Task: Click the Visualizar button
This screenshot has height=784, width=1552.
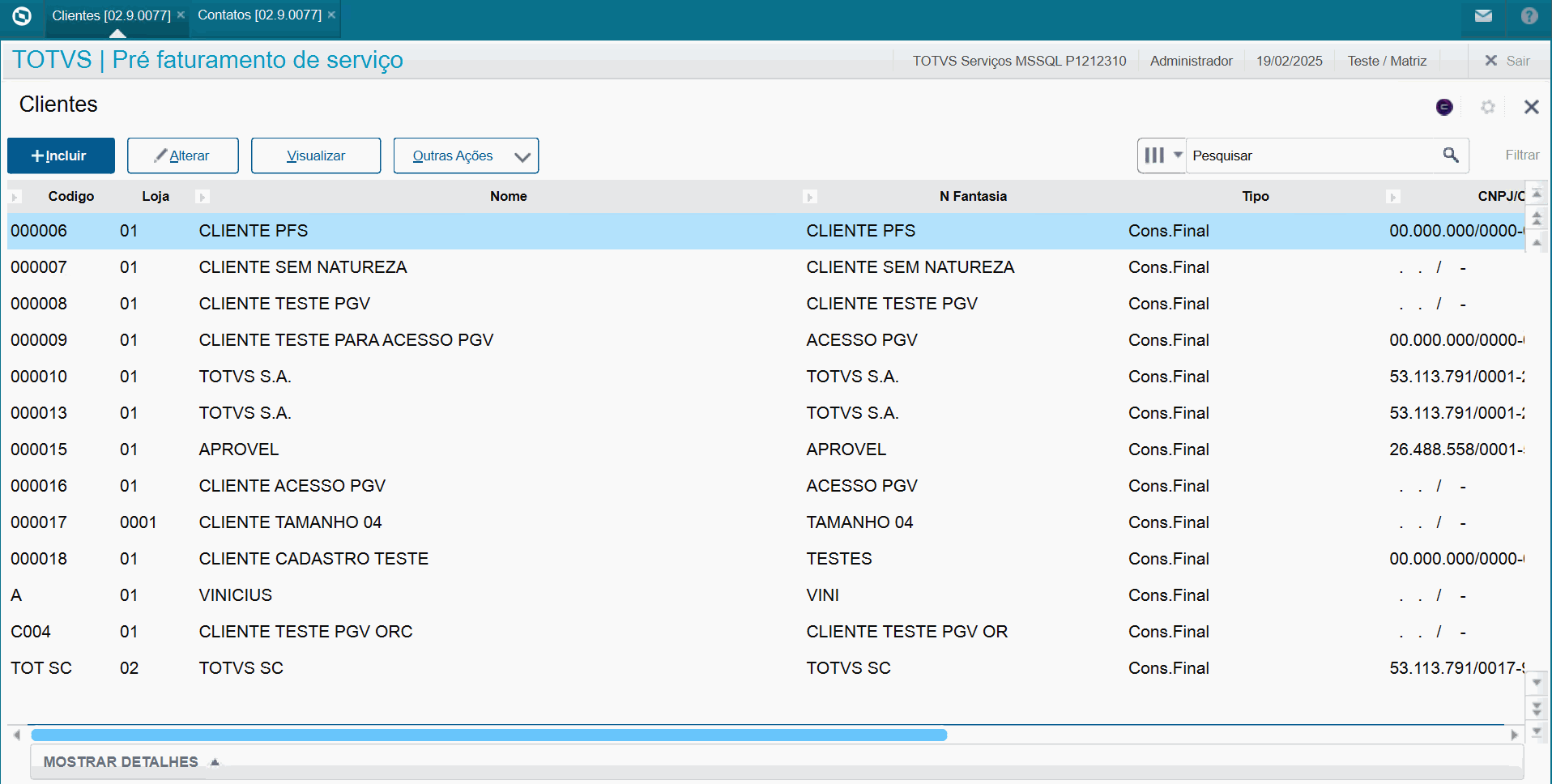Action: click(316, 156)
